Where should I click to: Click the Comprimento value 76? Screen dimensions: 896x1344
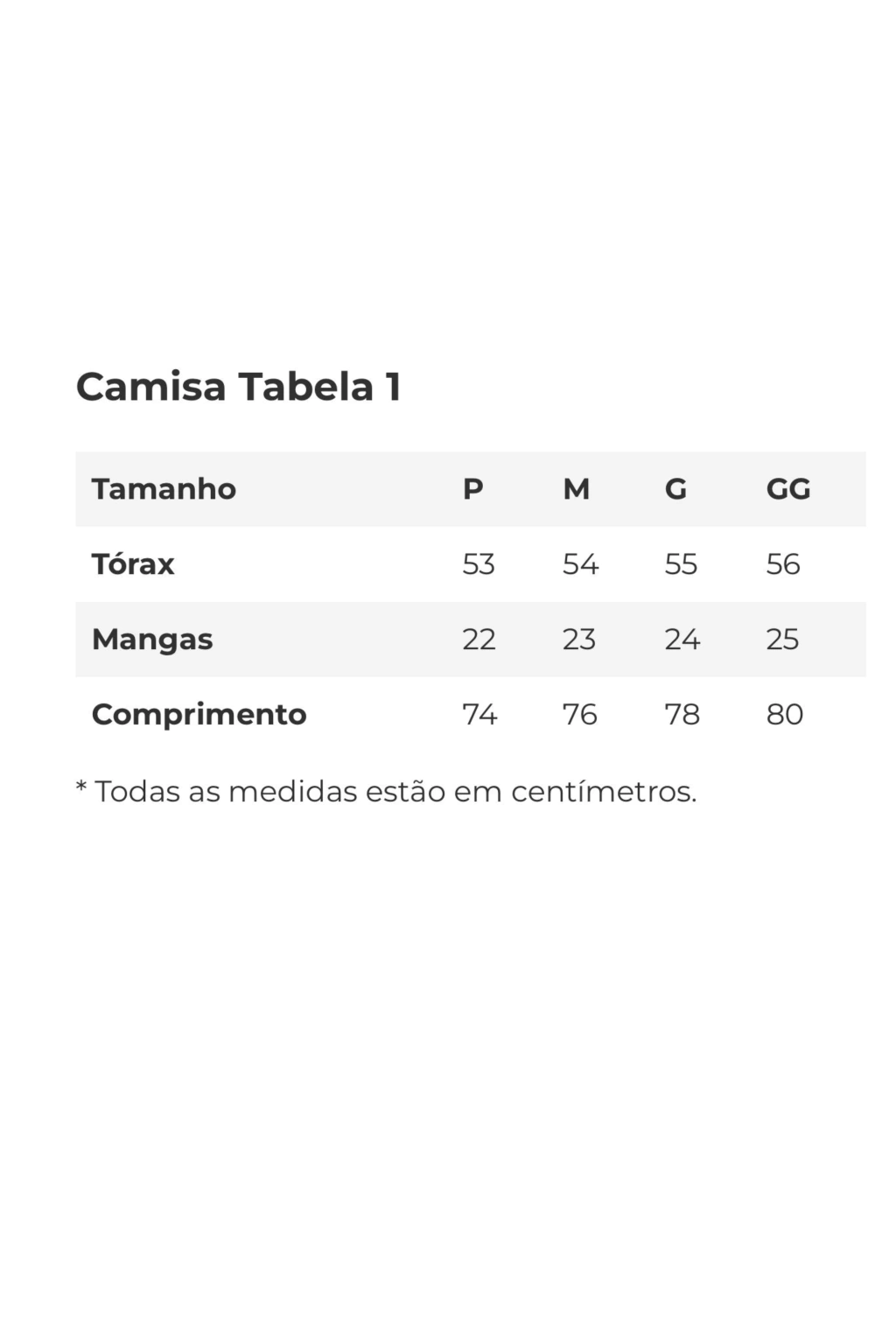(579, 715)
